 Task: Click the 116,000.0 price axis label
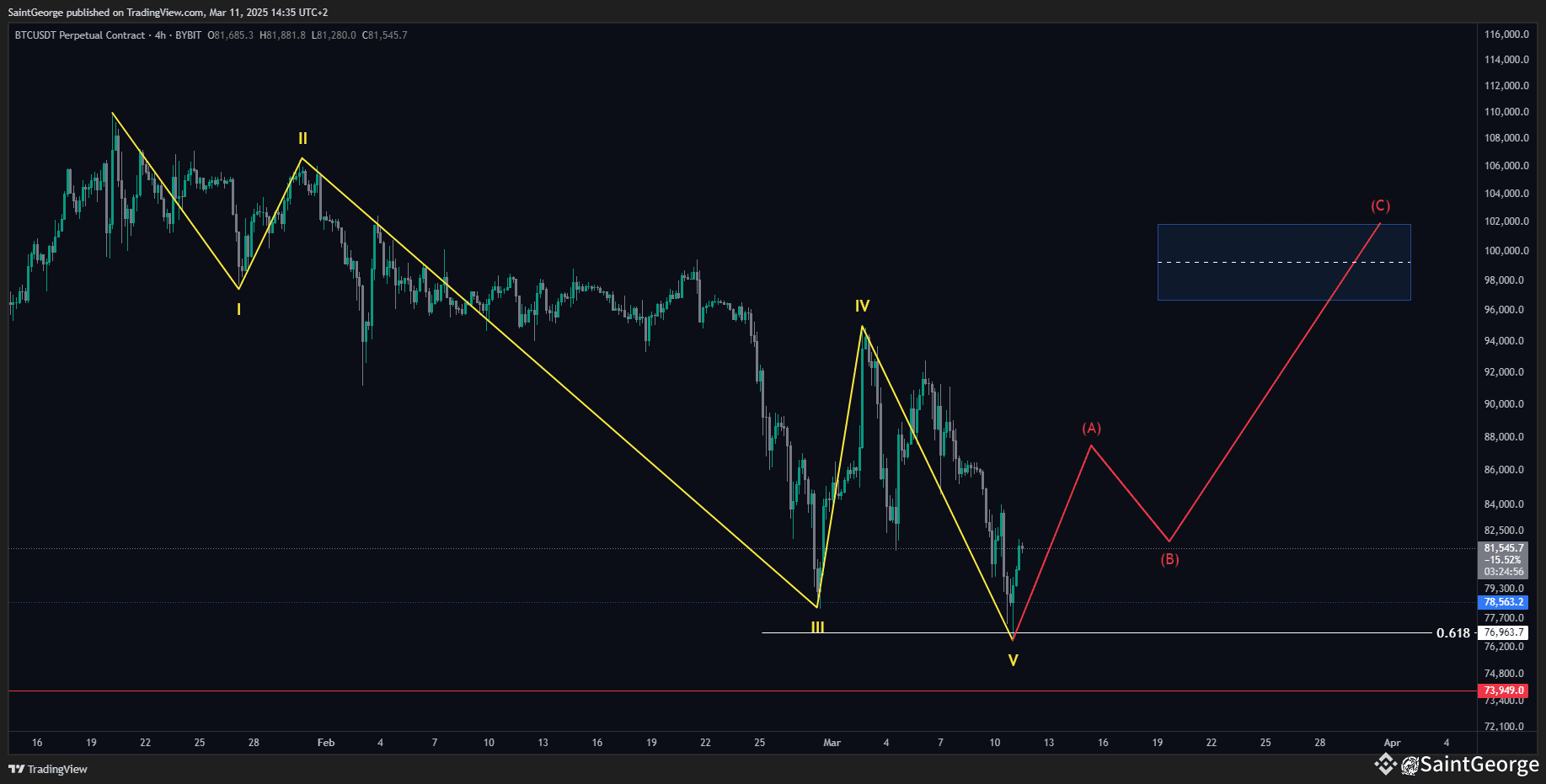coord(1506,35)
